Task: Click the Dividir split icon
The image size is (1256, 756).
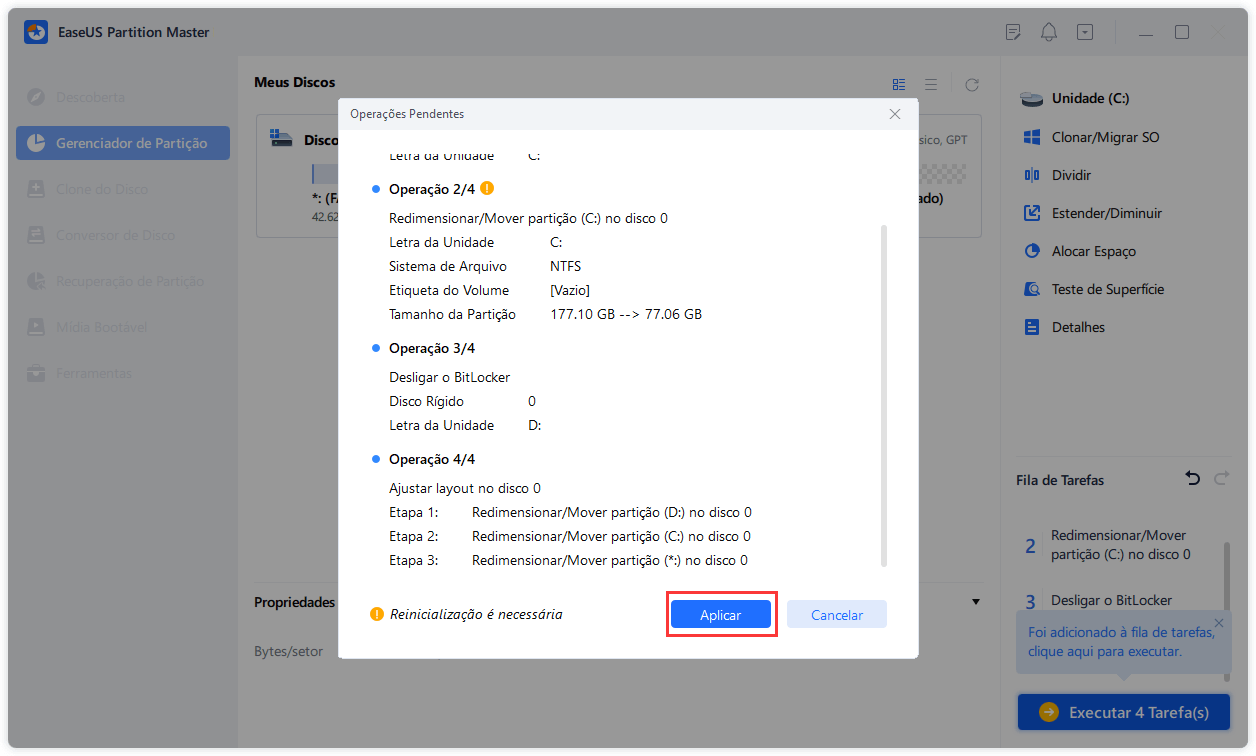Action: click(1033, 175)
